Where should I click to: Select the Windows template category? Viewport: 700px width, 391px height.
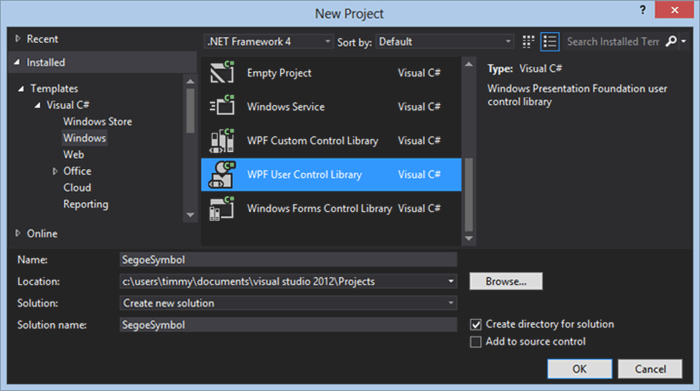coord(84,138)
